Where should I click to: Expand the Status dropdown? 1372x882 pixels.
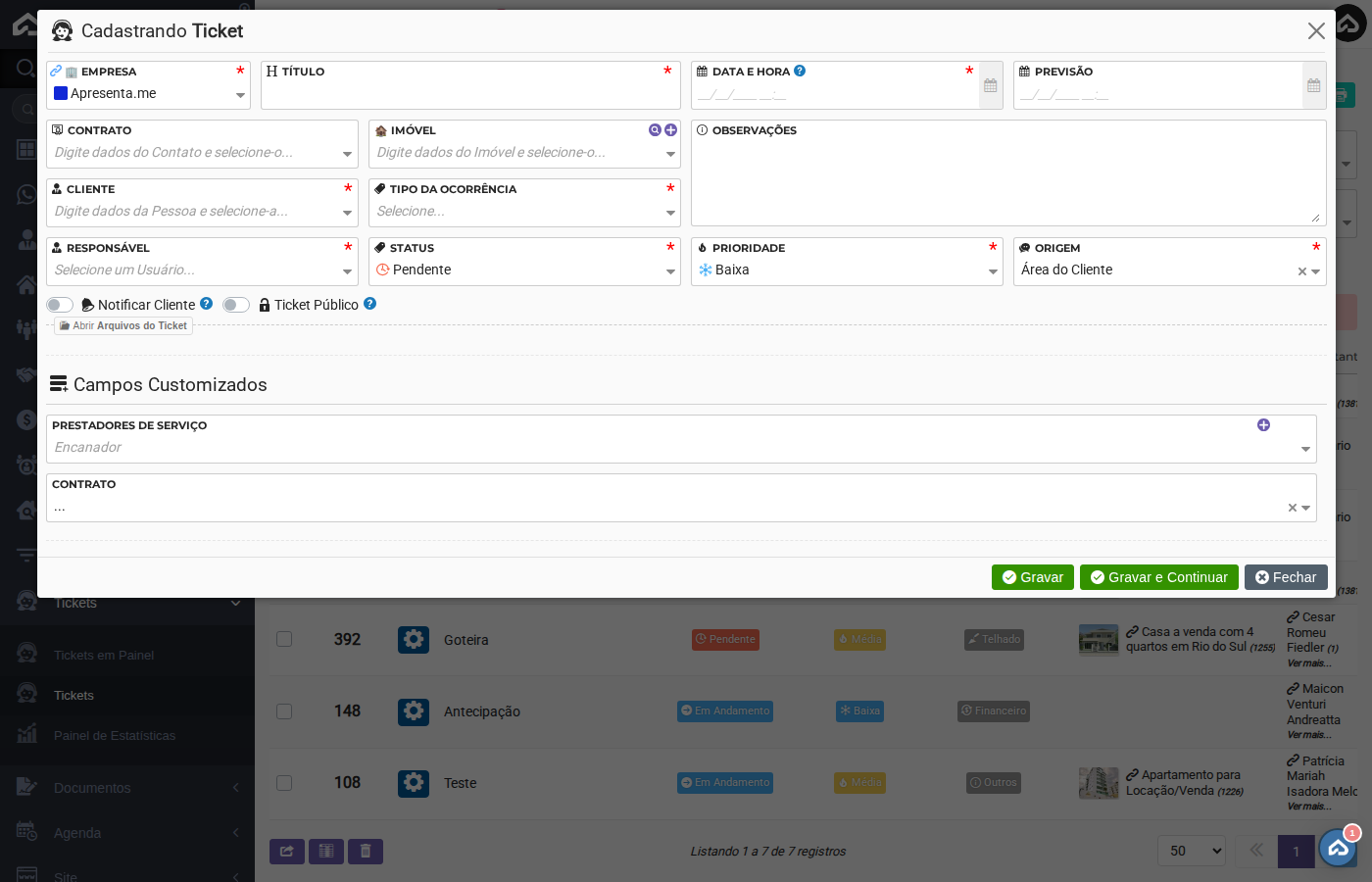(524, 270)
